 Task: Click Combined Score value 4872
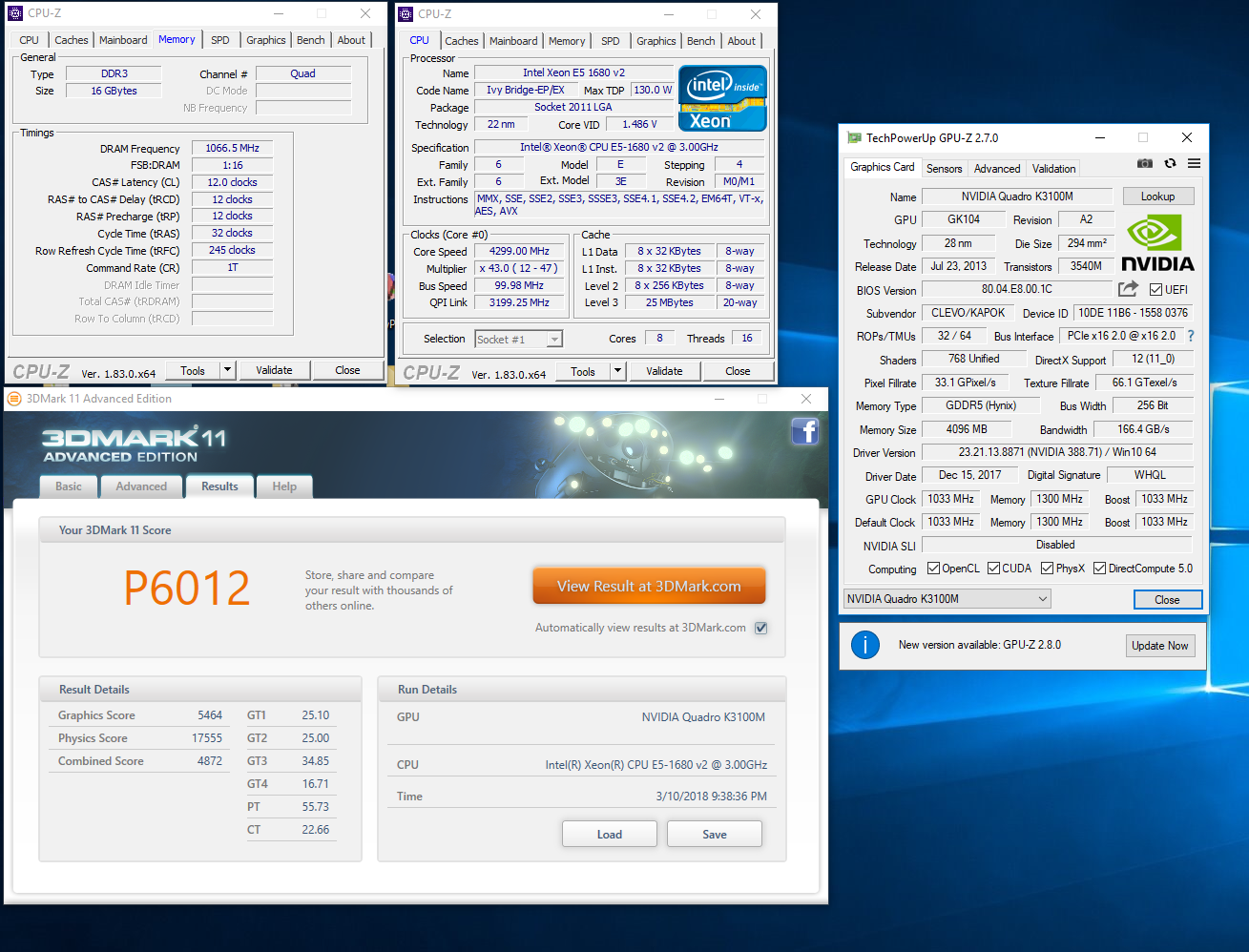(210, 761)
